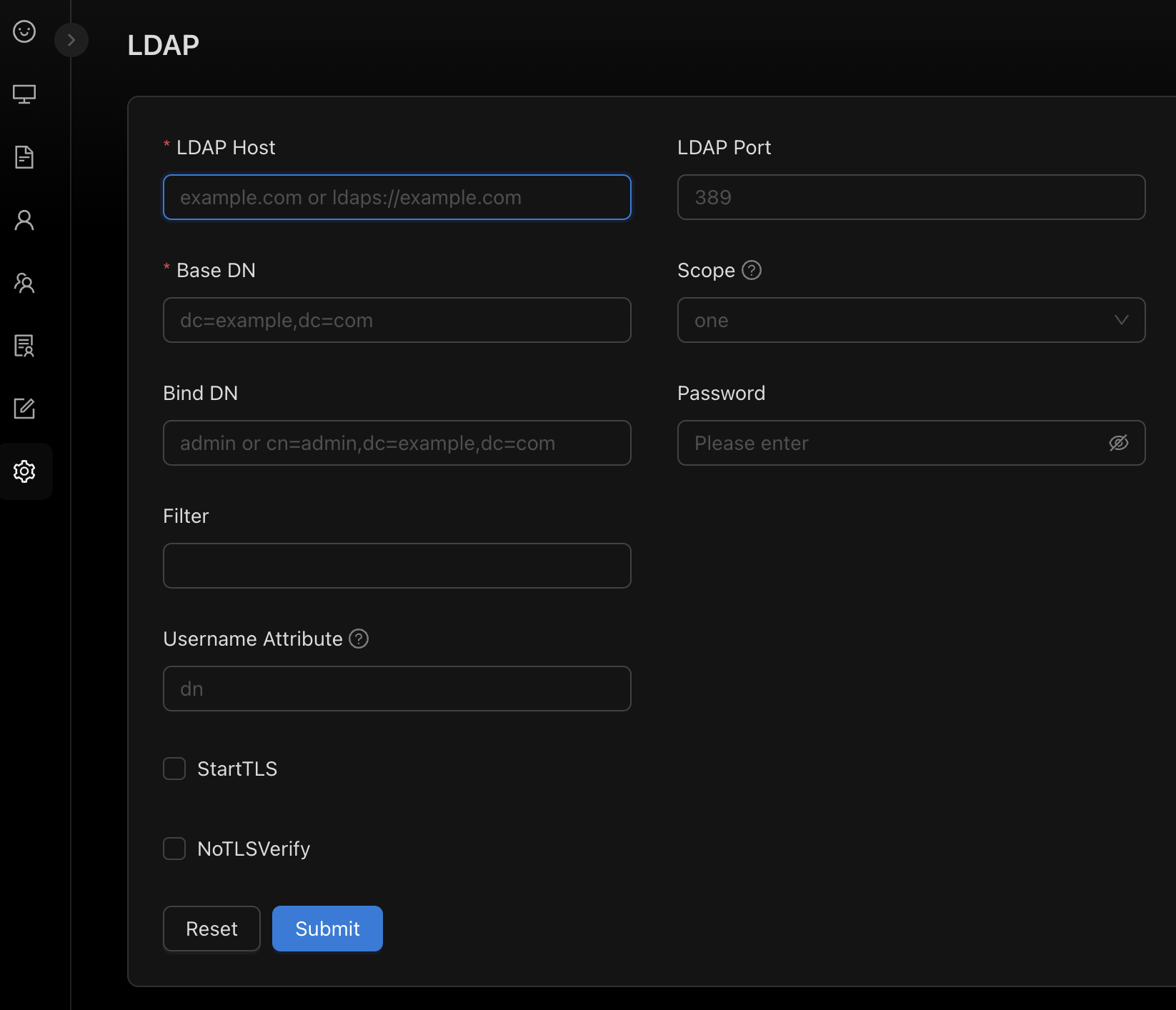Viewport: 1176px width, 1010px height.
Task: Click the LDAP Port input field
Action: pos(911,197)
